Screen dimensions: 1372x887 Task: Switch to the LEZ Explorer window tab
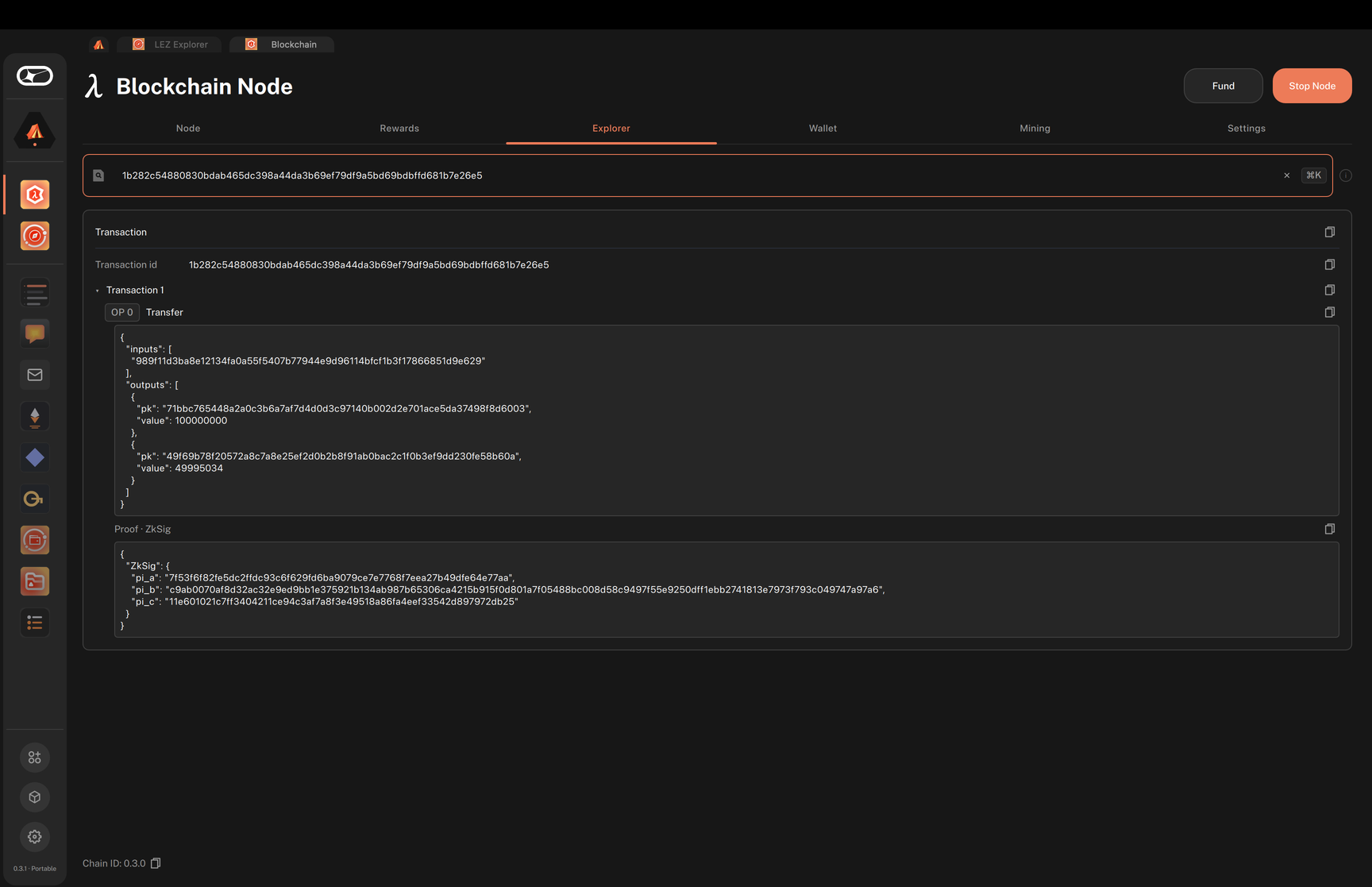(x=169, y=44)
